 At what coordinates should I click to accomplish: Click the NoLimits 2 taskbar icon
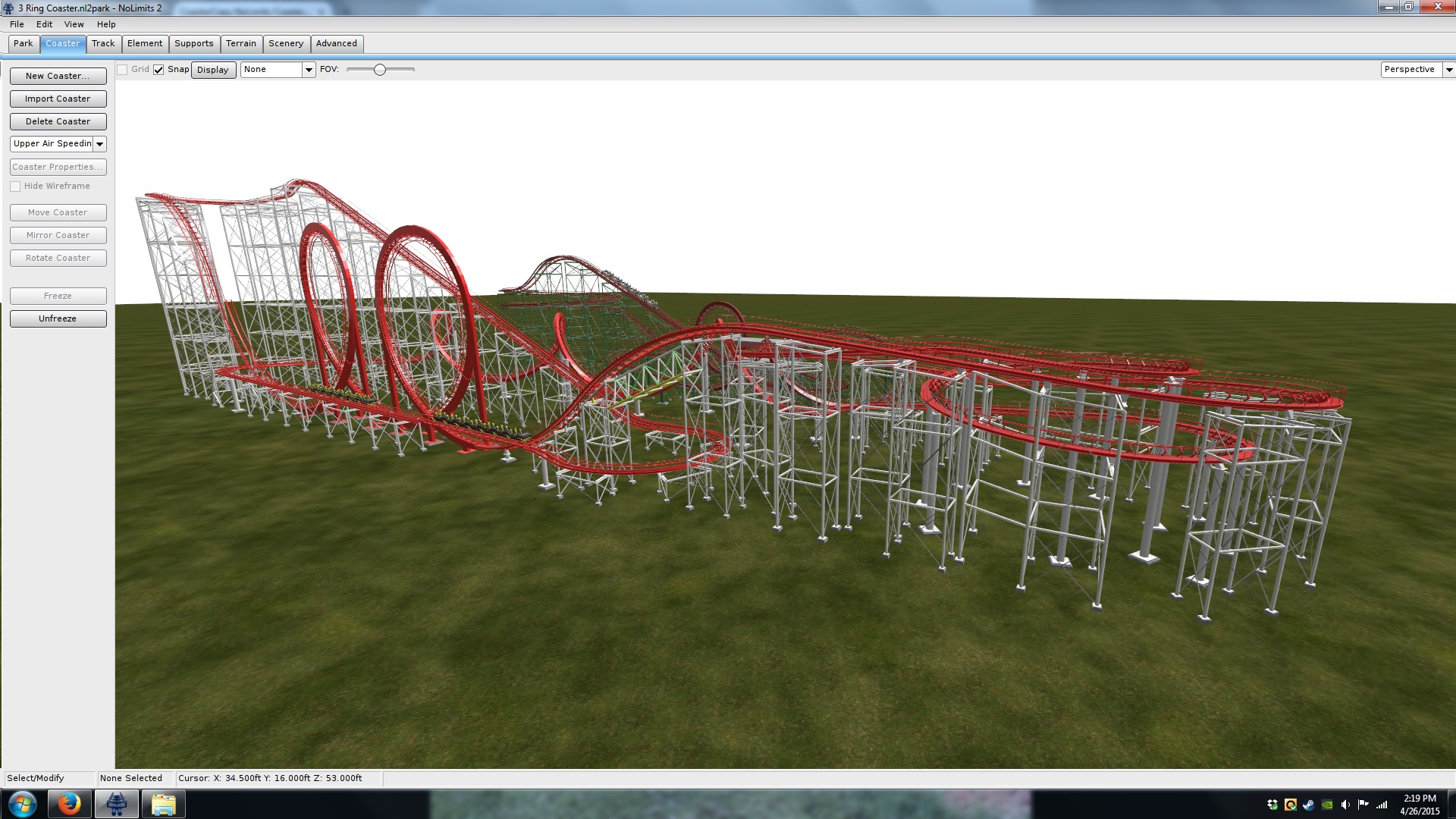(x=116, y=804)
